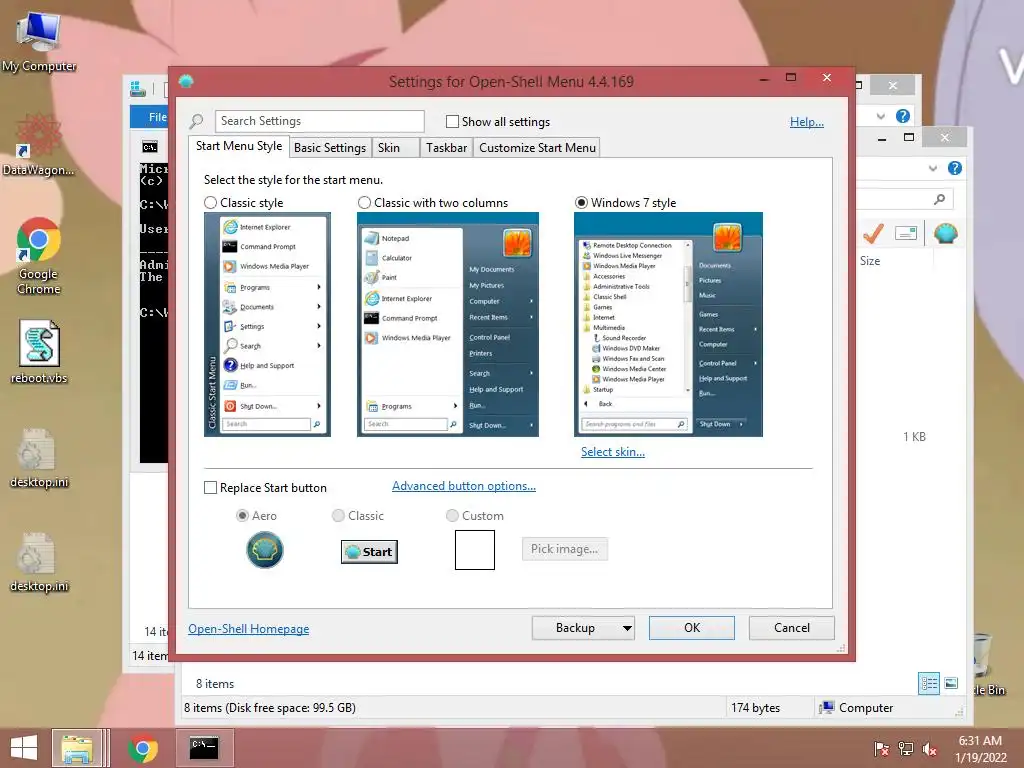Open My Computer desktop icon

click(38, 41)
